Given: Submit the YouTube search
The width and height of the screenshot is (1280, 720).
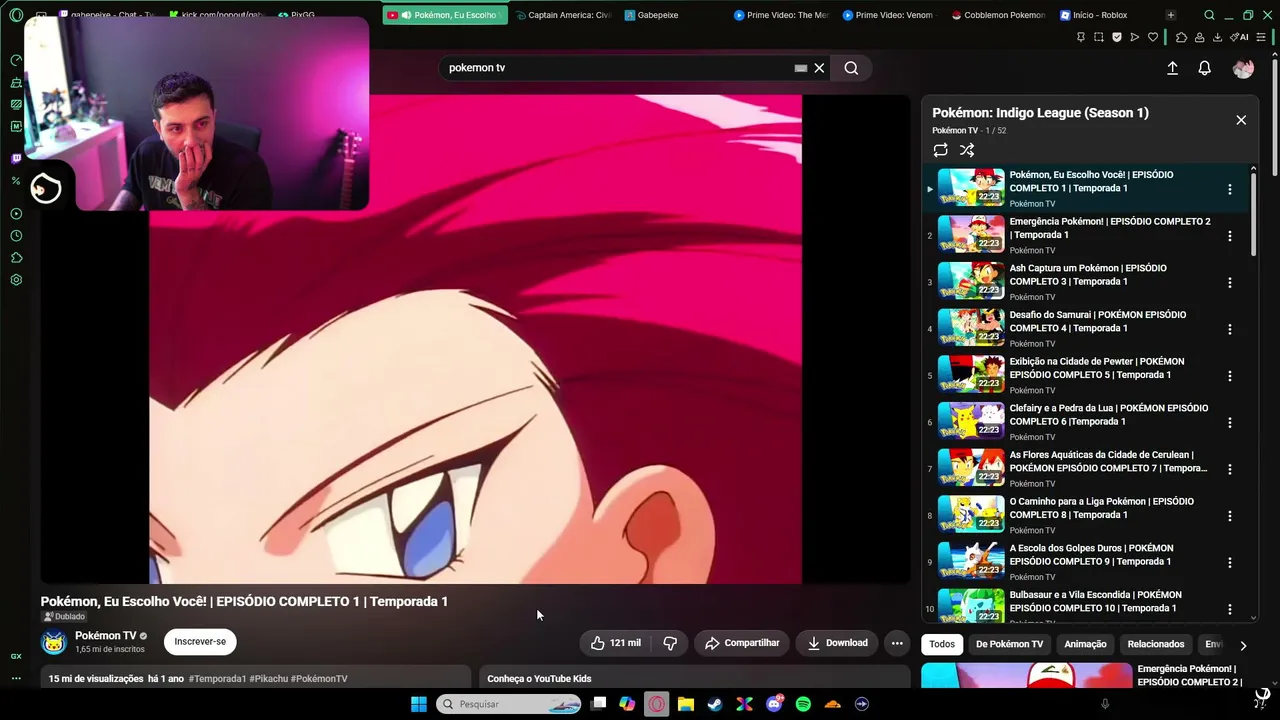Looking at the screenshot, I should click(x=851, y=68).
